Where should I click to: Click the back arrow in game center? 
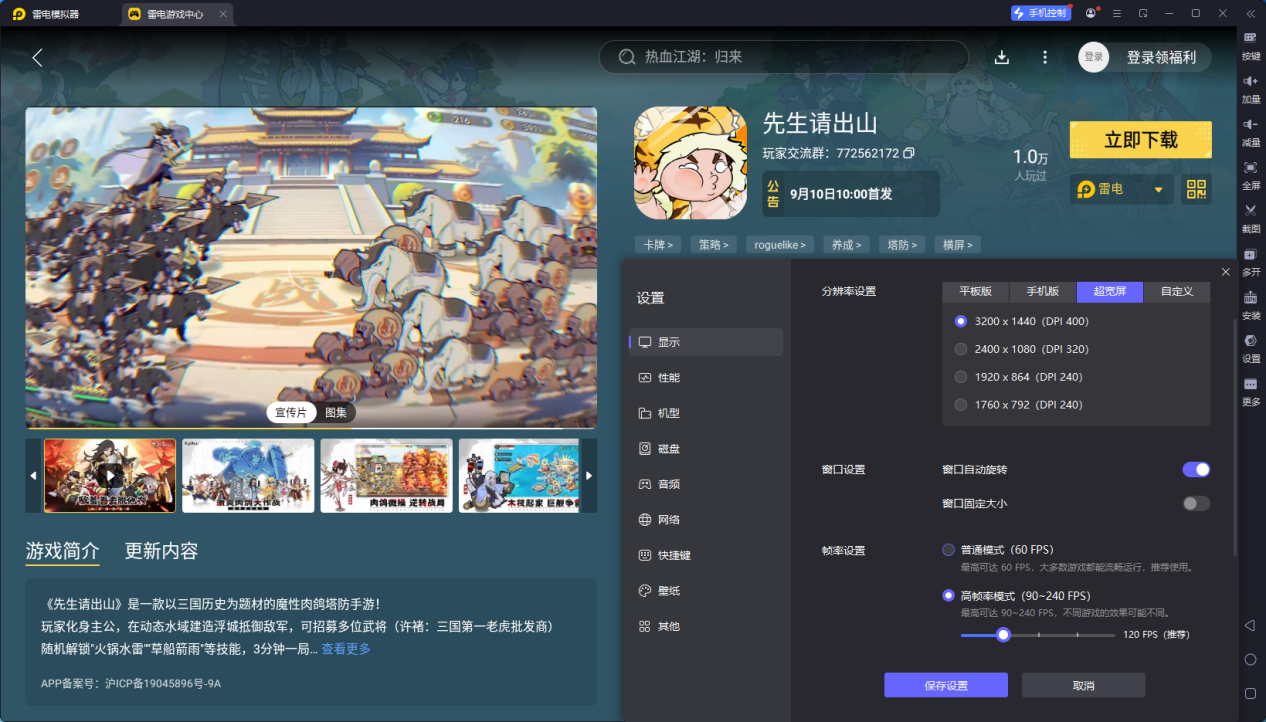37,57
